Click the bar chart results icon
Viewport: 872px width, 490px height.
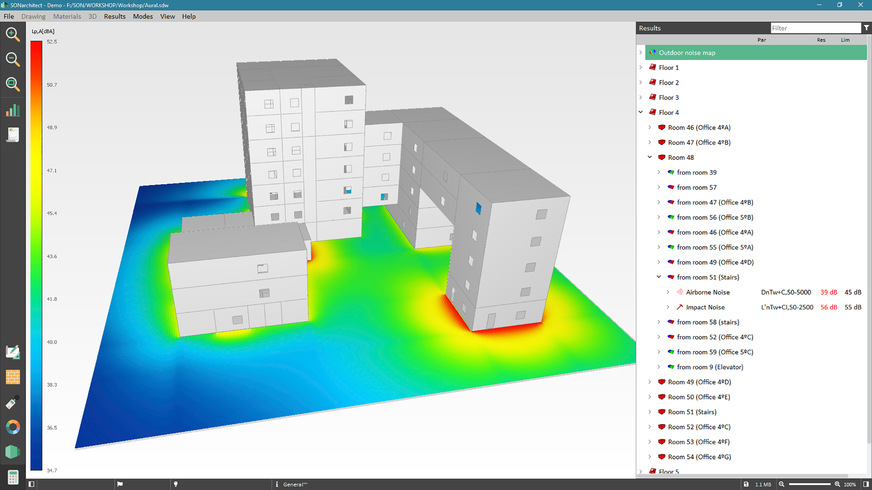(x=13, y=110)
